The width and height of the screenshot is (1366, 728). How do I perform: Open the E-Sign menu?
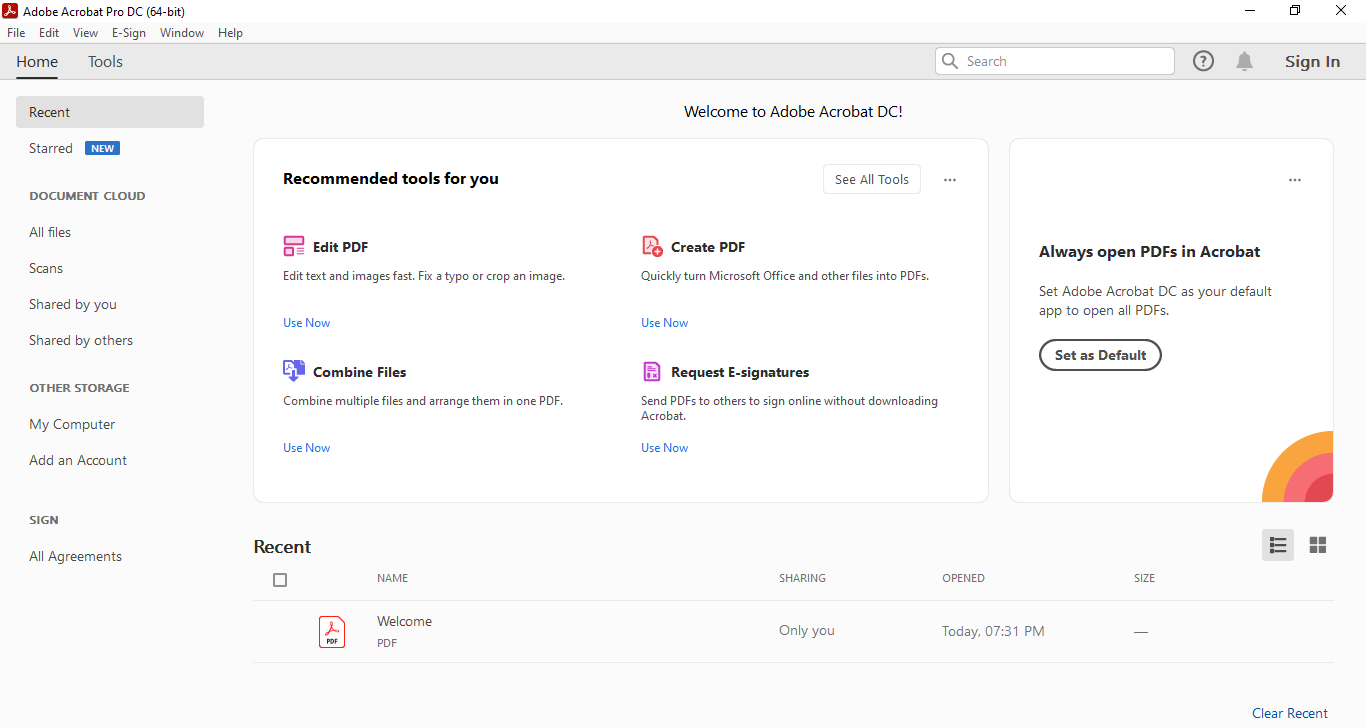[129, 33]
